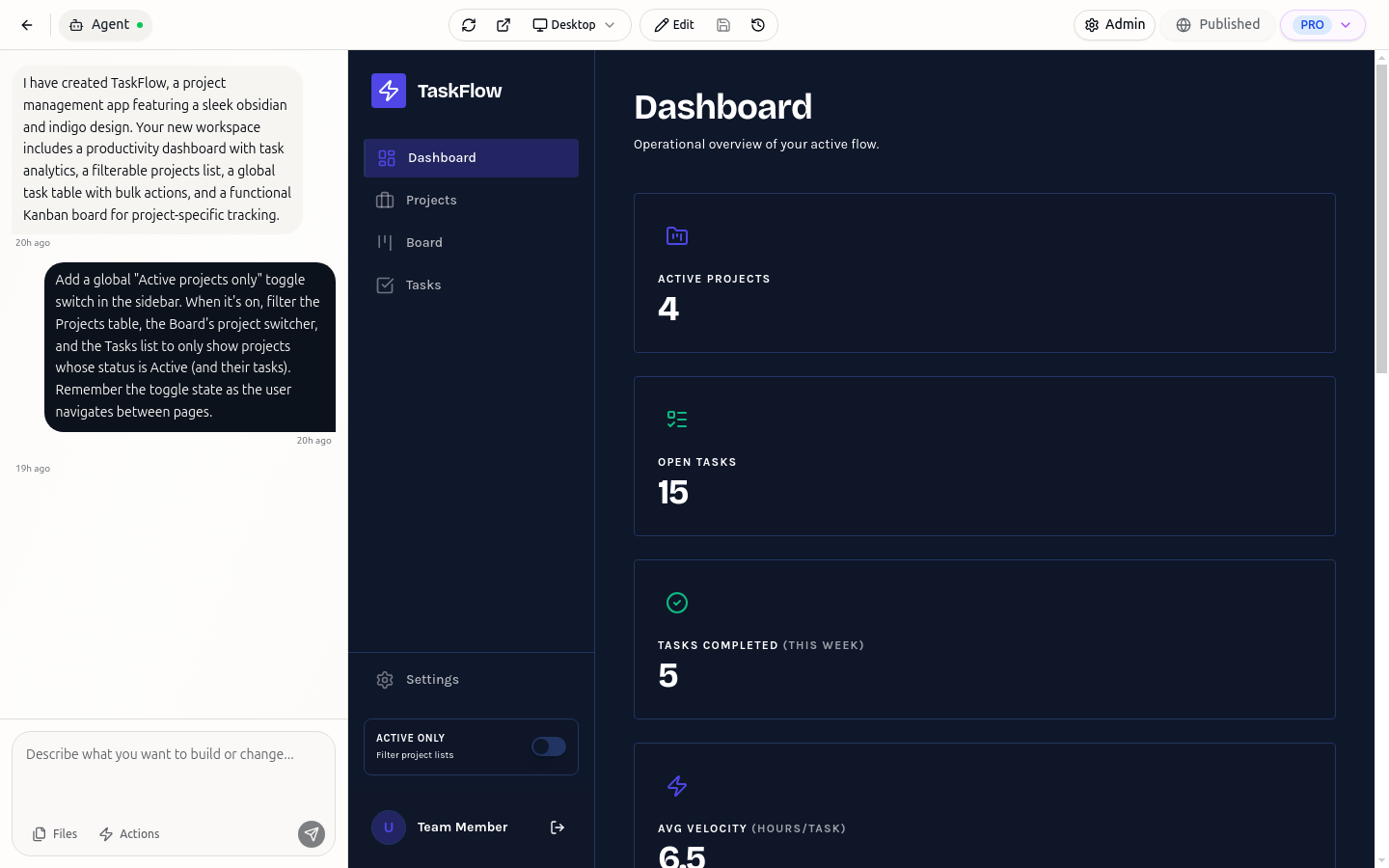This screenshot has width=1389, height=868.
Task: Click the TaskFlow lightning logo
Action: 389,91
